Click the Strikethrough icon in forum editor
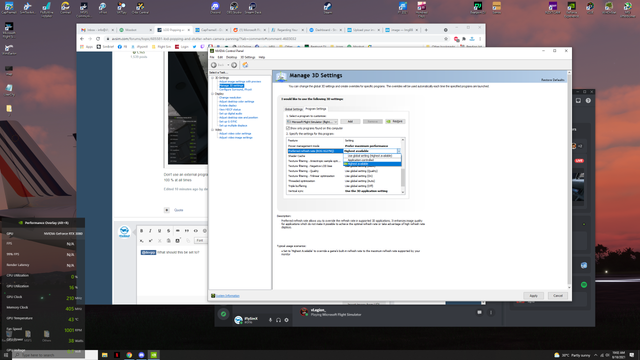The height and width of the screenshot is (360, 640). pyautogui.click(x=168, y=231)
